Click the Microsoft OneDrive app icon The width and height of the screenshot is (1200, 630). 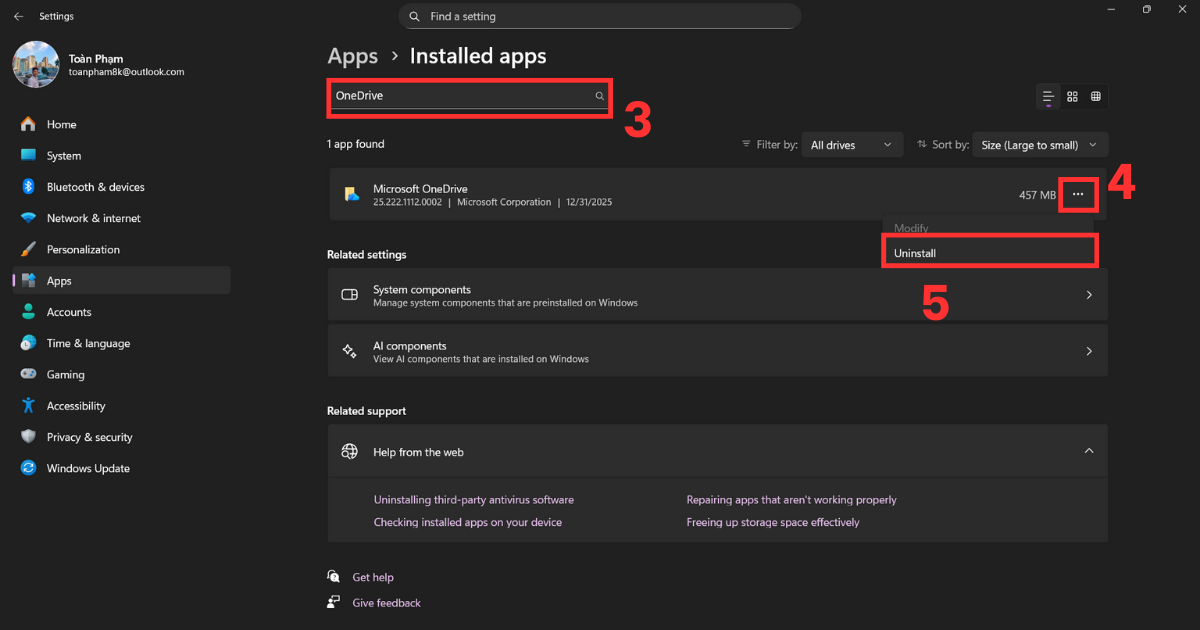pyautogui.click(x=351, y=194)
